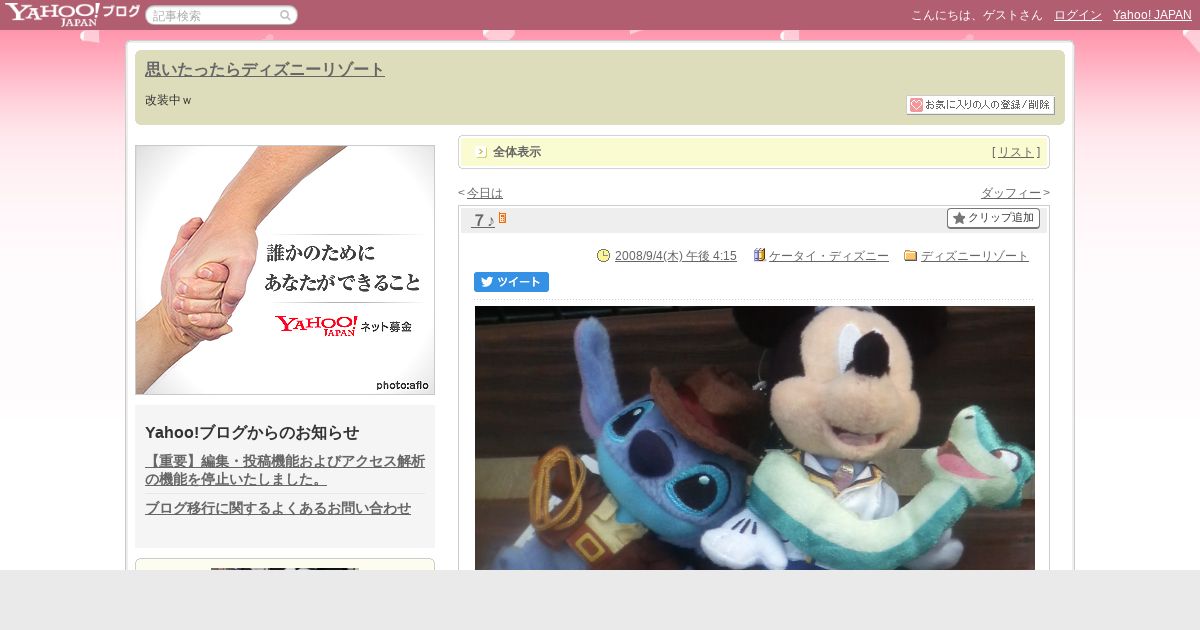
Task: Click the search magnifier icon
Action: (285, 15)
